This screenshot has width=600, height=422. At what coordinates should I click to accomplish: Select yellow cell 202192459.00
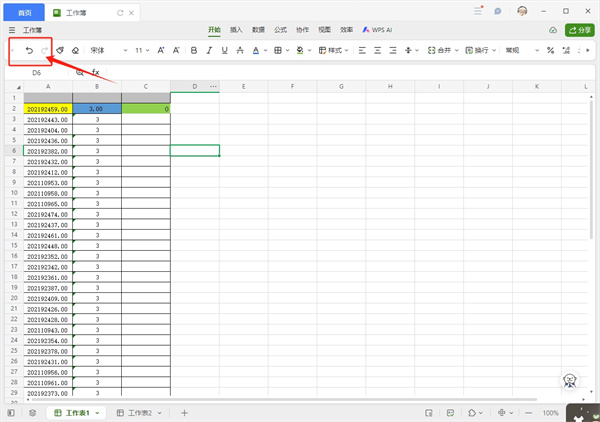[48, 109]
